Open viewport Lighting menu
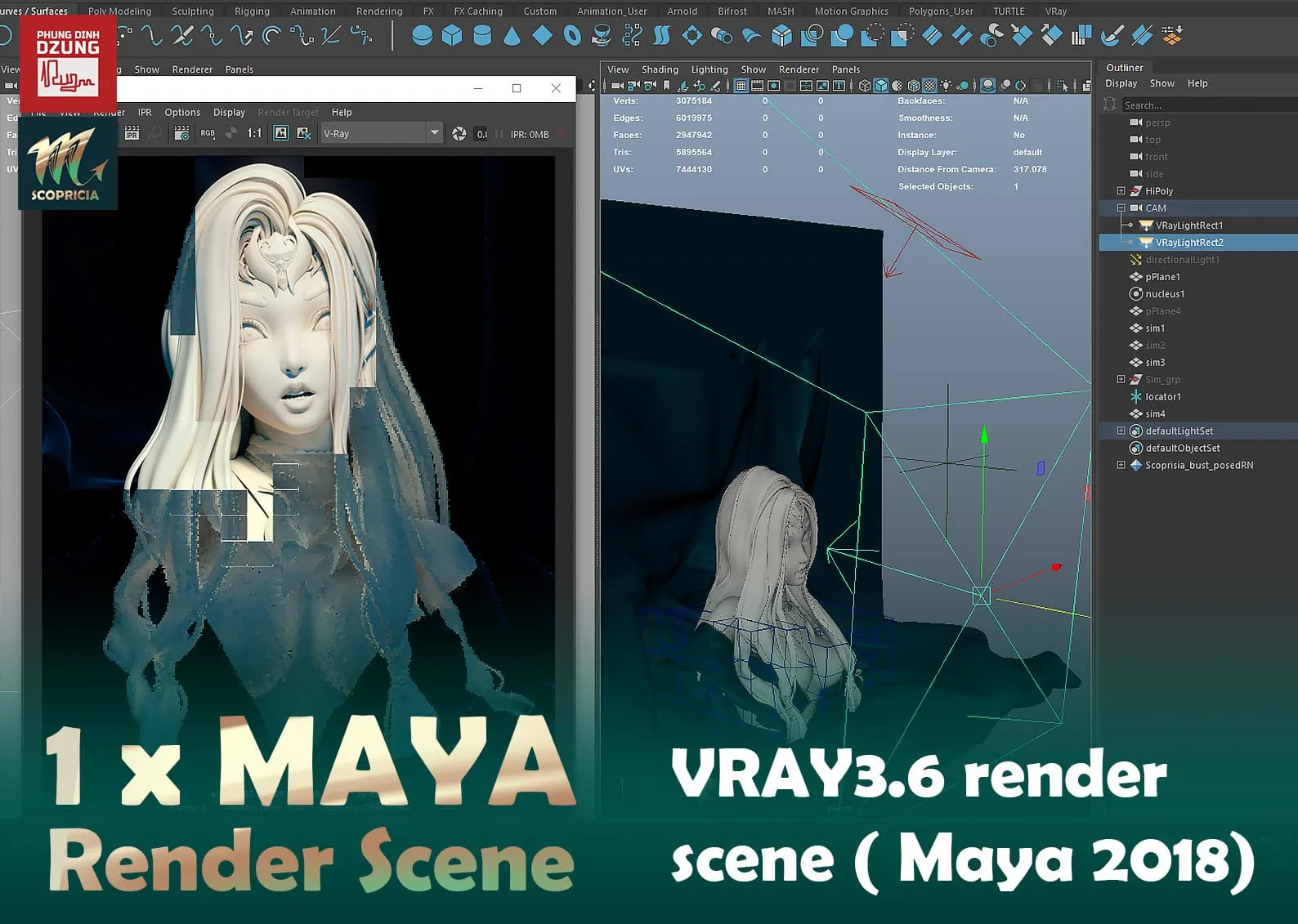This screenshot has height=924, width=1298. [x=709, y=69]
